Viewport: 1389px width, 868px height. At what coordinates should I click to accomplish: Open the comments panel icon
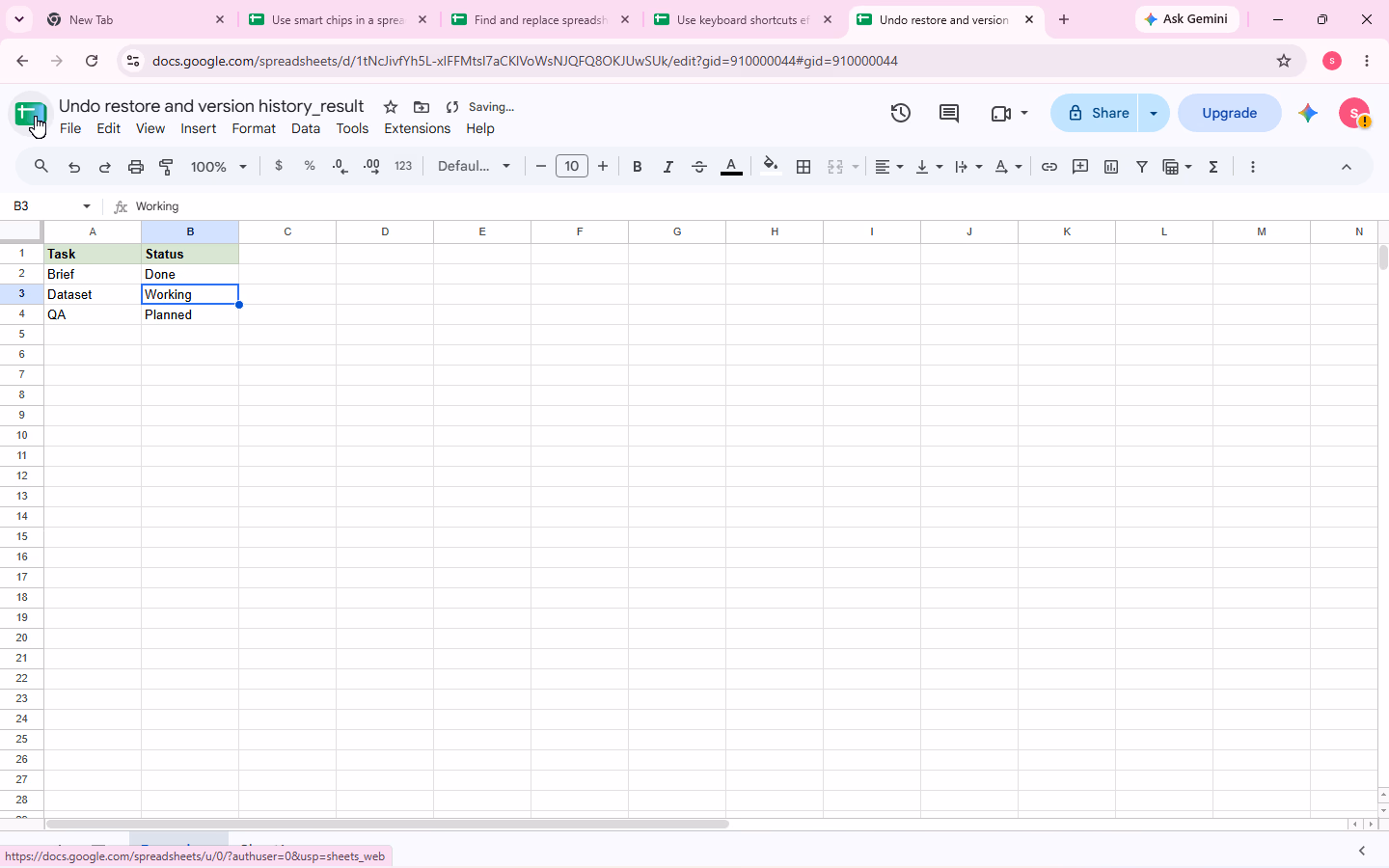pyautogui.click(x=949, y=113)
